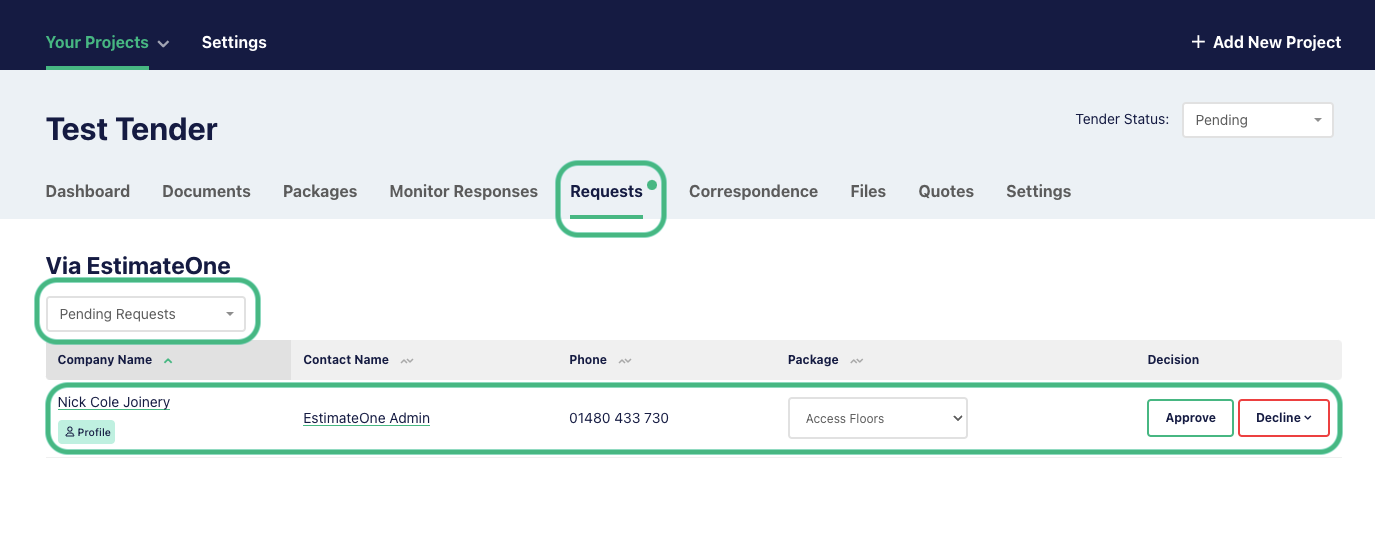Viewport: 1375px width, 549px height.
Task: Switch to the Documents tab
Action: pyautogui.click(x=206, y=191)
